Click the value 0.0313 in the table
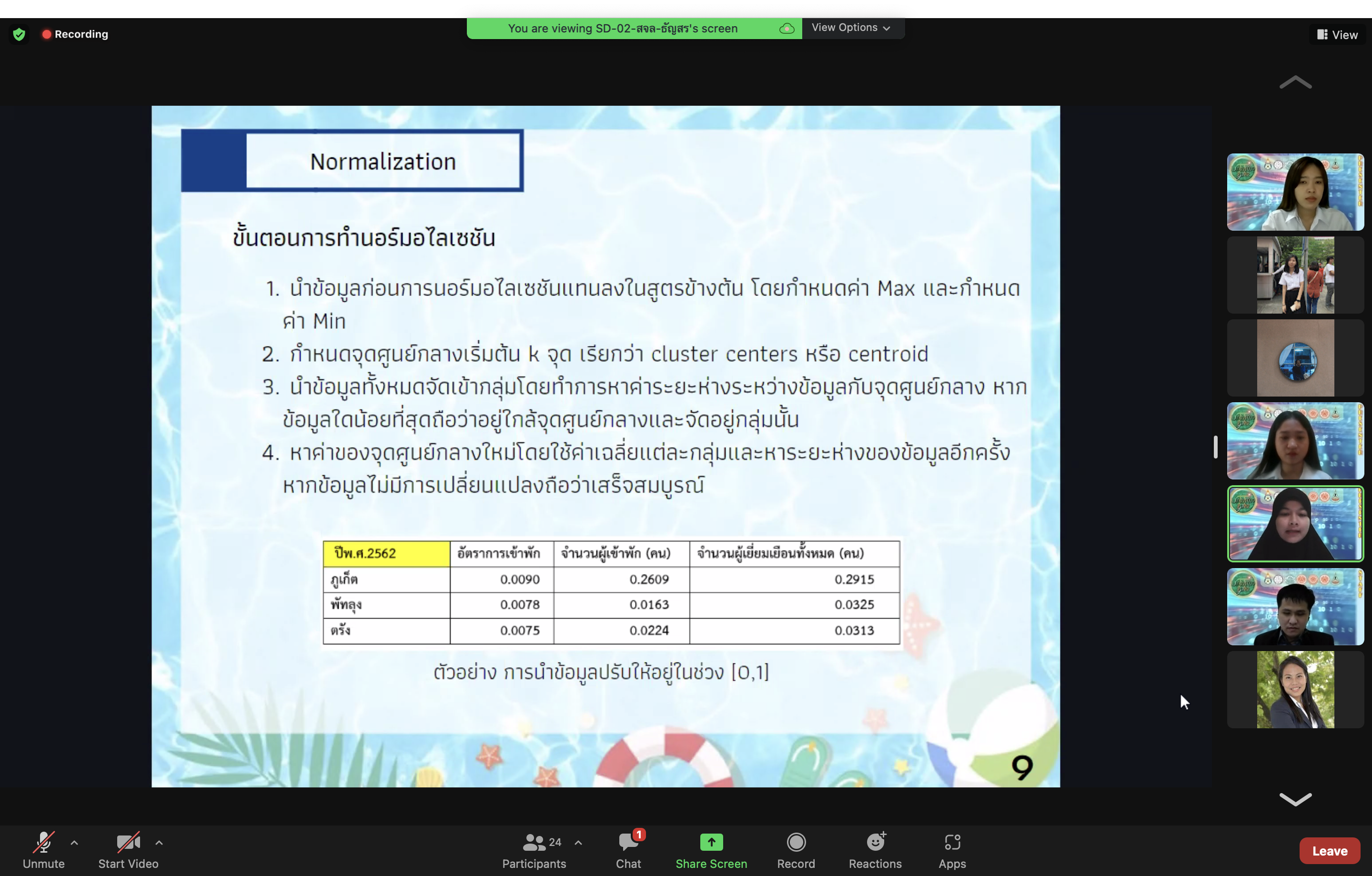The height and width of the screenshot is (876, 1372). 854,631
